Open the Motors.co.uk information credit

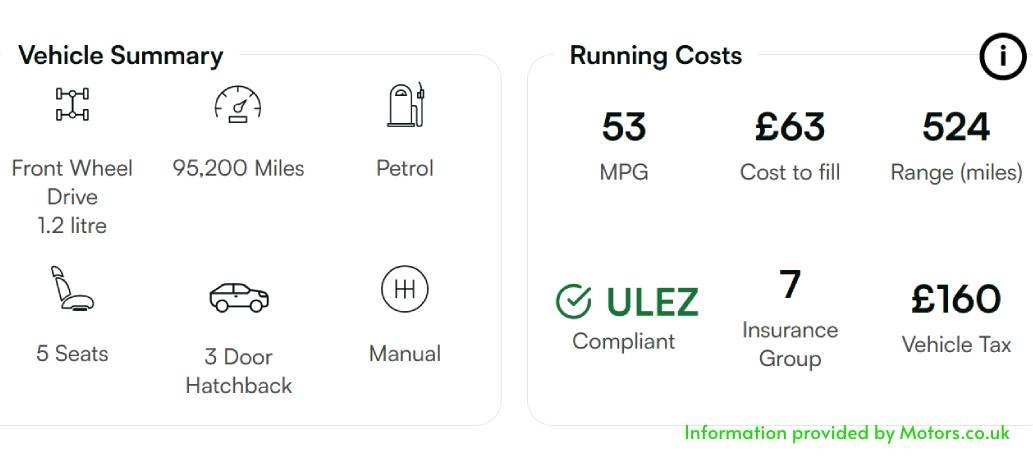847,433
